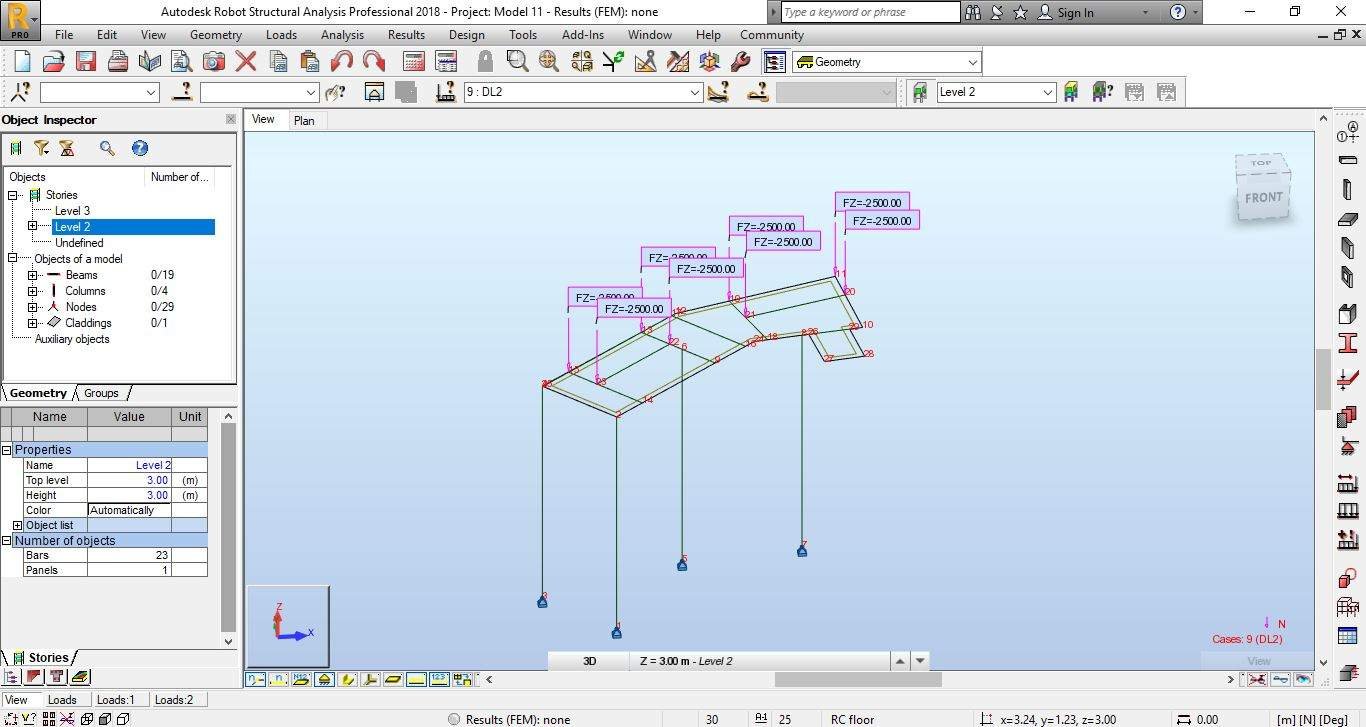Click the Screen Capture camera icon
Image resolution: width=1366 pixels, height=727 pixels.
pyautogui.click(x=213, y=62)
